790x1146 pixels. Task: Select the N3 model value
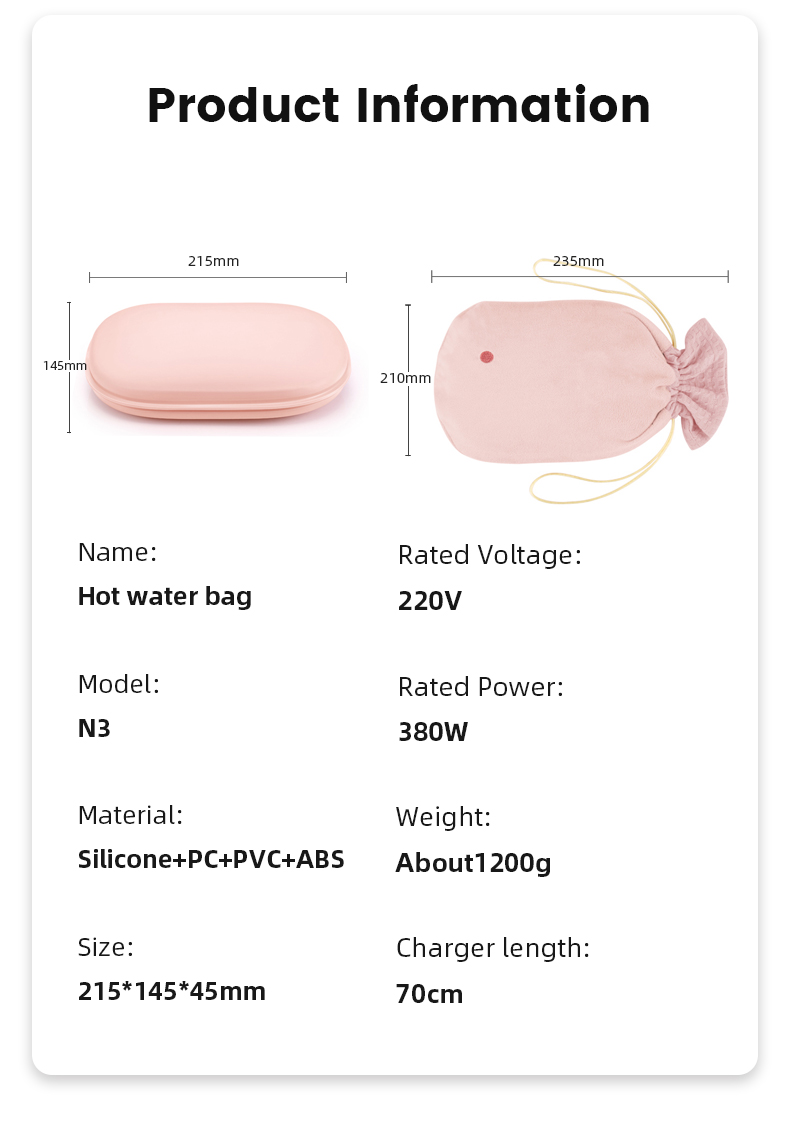94,729
